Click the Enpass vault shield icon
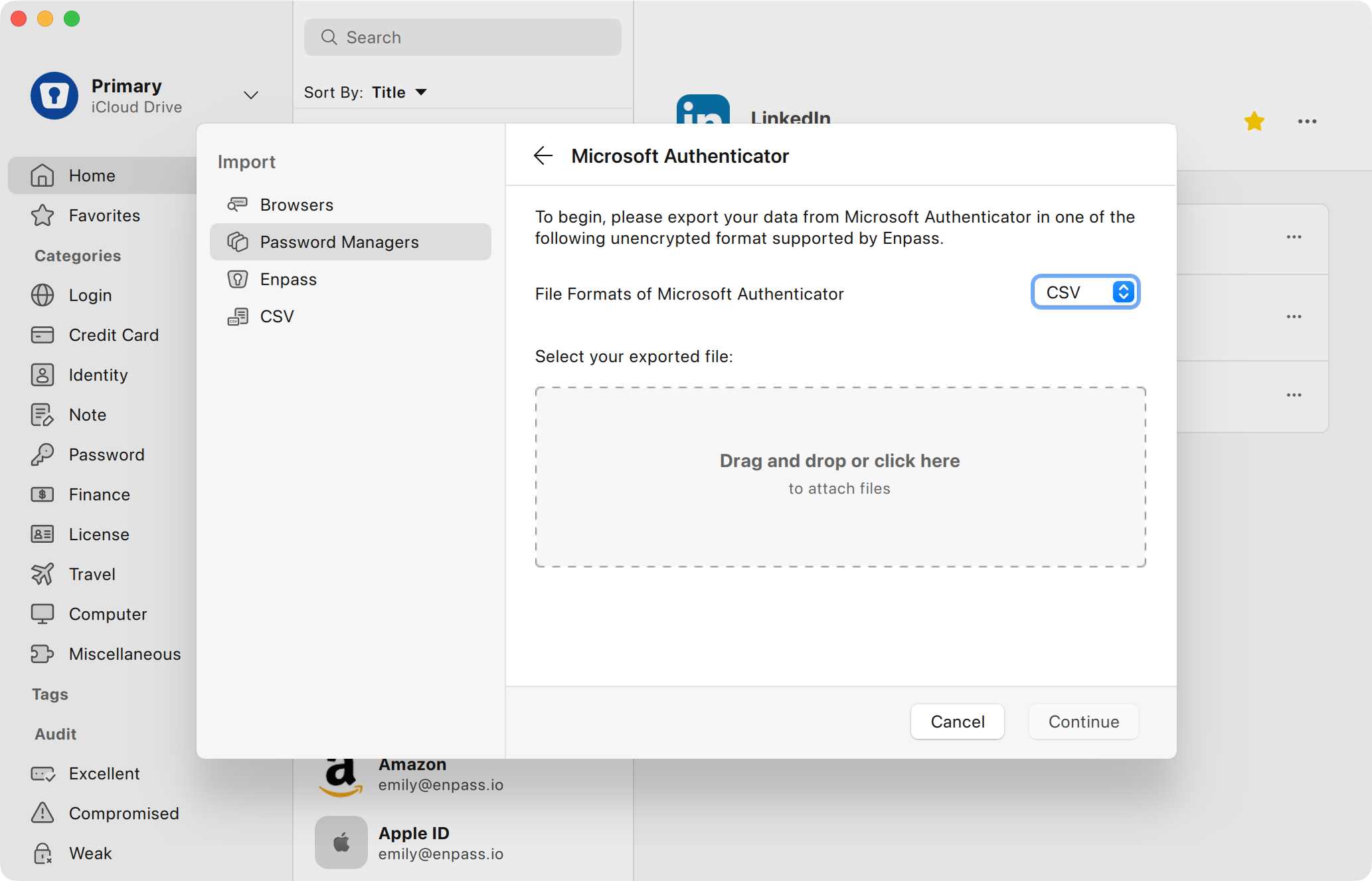Viewport: 1372px width, 881px height. 54,96
